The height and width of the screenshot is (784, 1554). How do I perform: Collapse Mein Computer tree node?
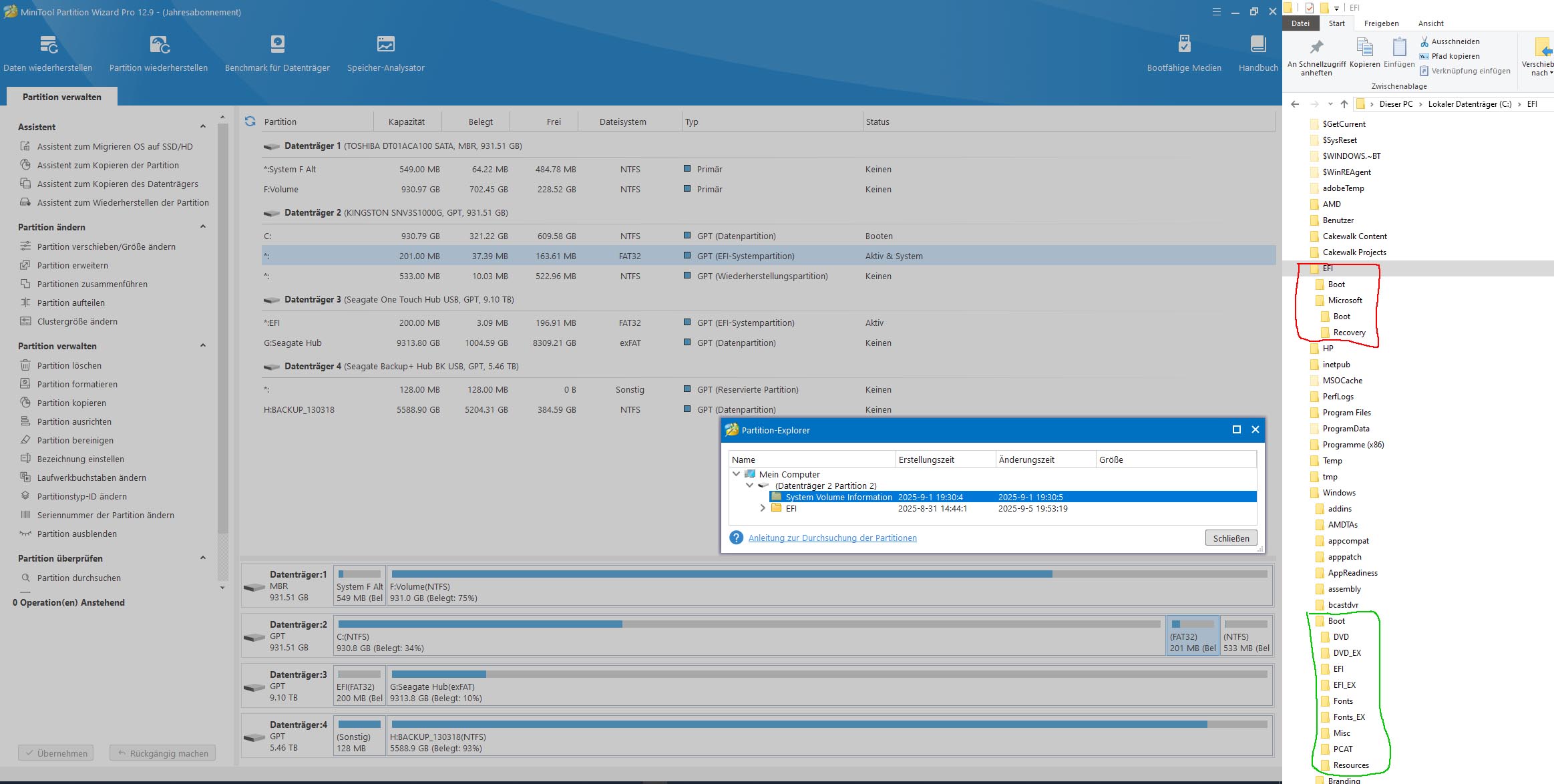737,474
